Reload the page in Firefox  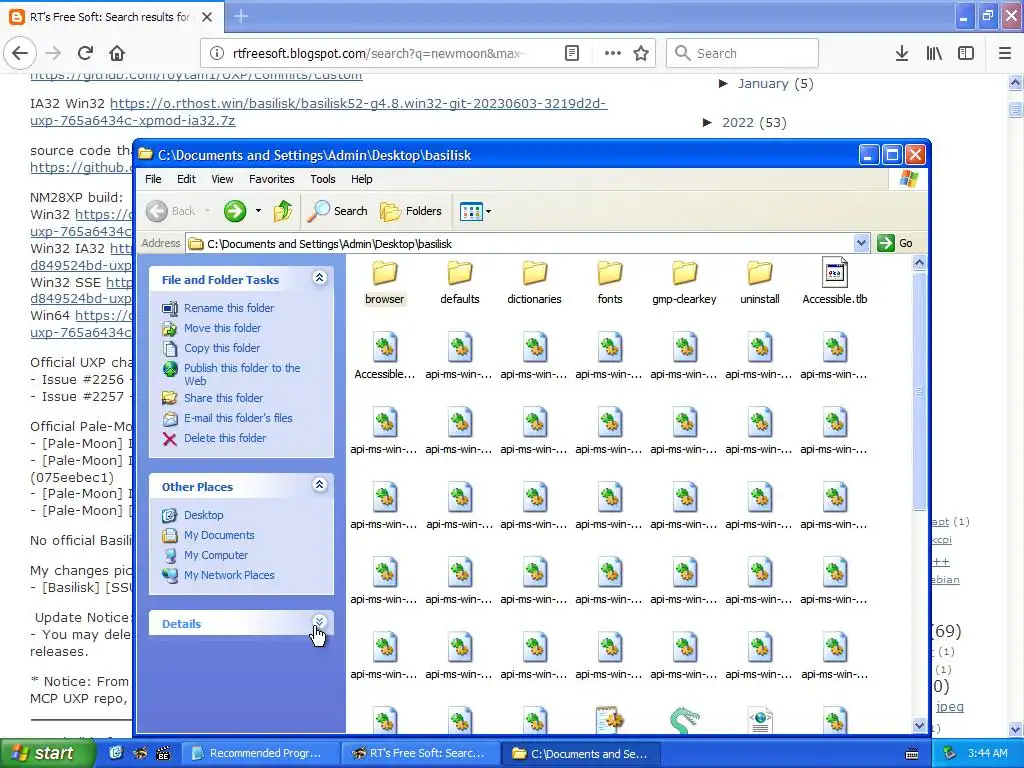[85, 53]
